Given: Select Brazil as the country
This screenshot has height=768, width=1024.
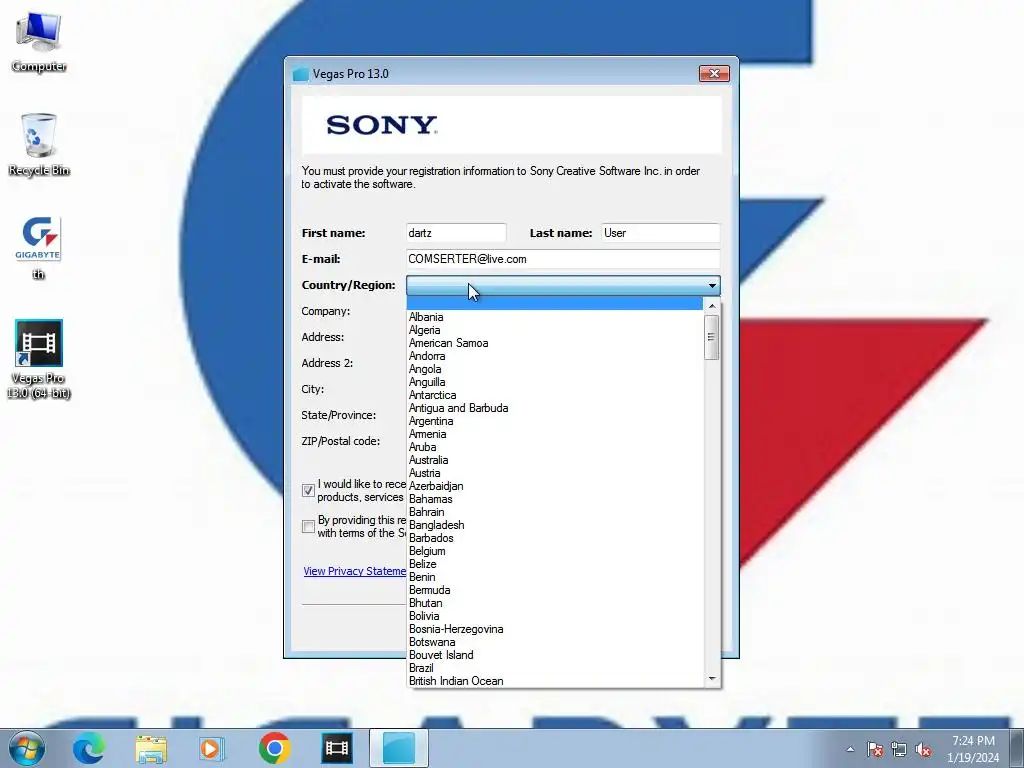Looking at the screenshot, I should (x=554, y=668).
